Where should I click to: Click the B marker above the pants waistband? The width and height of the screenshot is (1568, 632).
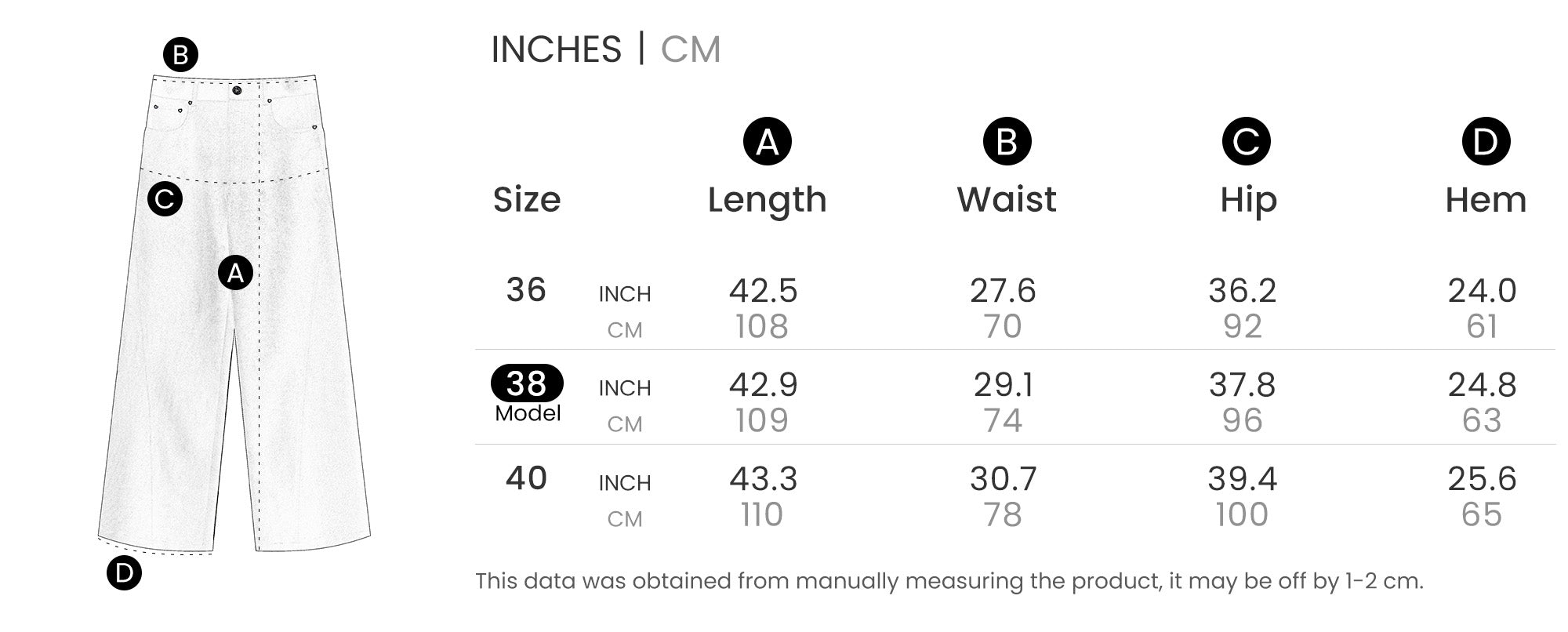tap(180, 55)
